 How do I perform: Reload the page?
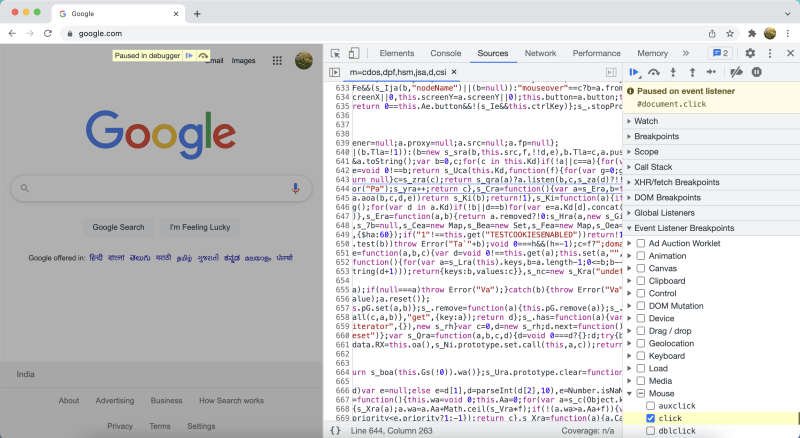(x=48, y=34)
